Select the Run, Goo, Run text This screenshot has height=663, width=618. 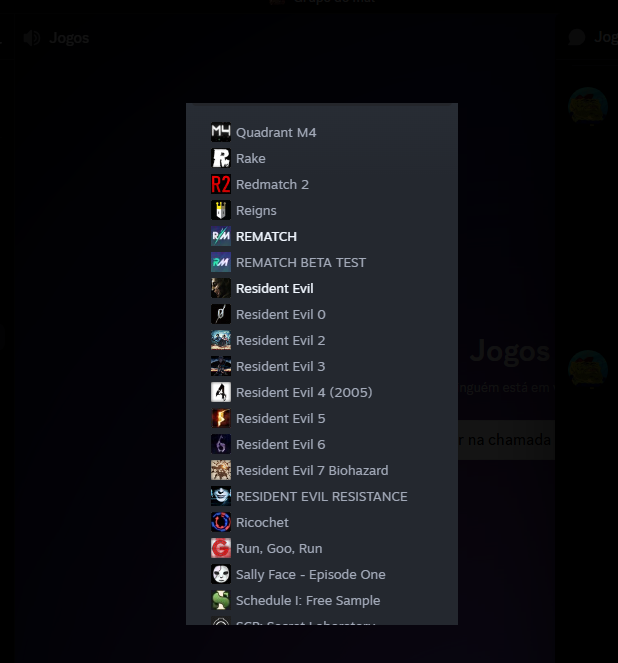(279, 548)
